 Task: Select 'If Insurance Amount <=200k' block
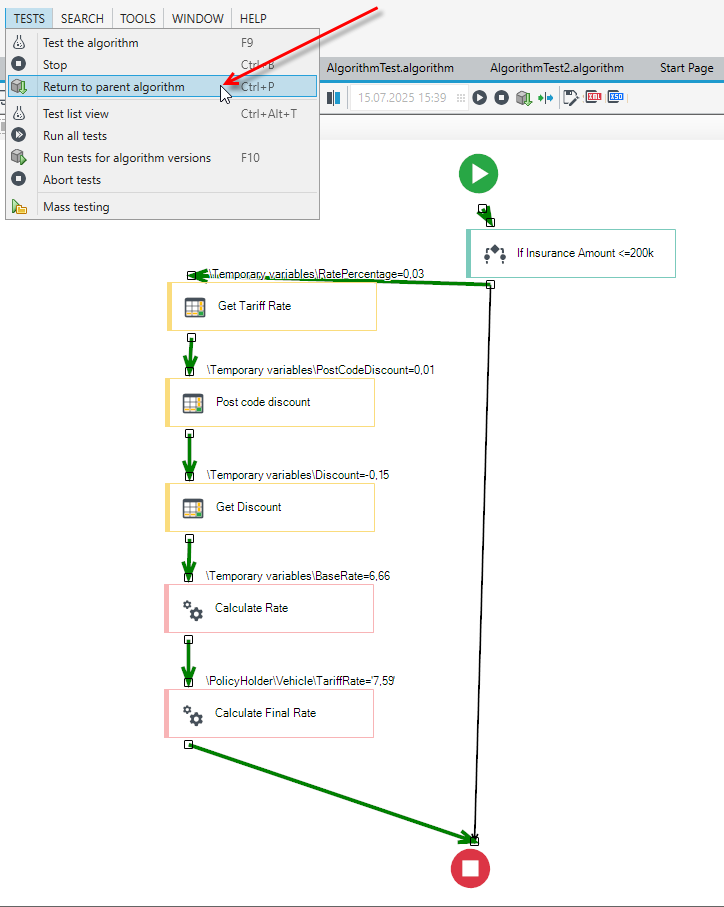coord(571,253)
